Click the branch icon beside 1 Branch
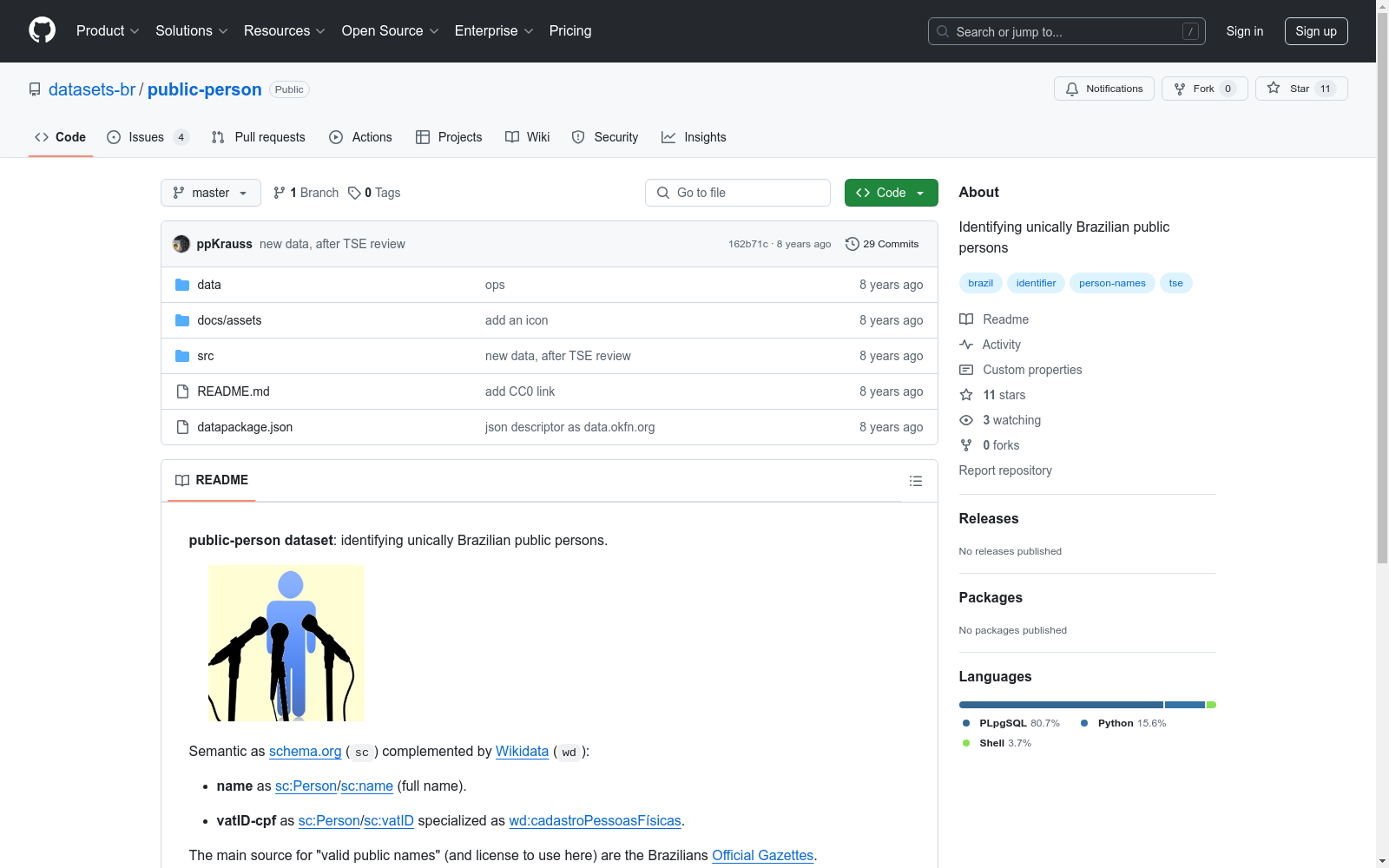This screenshot has width=1389, height=868. (x=280, y=193)
